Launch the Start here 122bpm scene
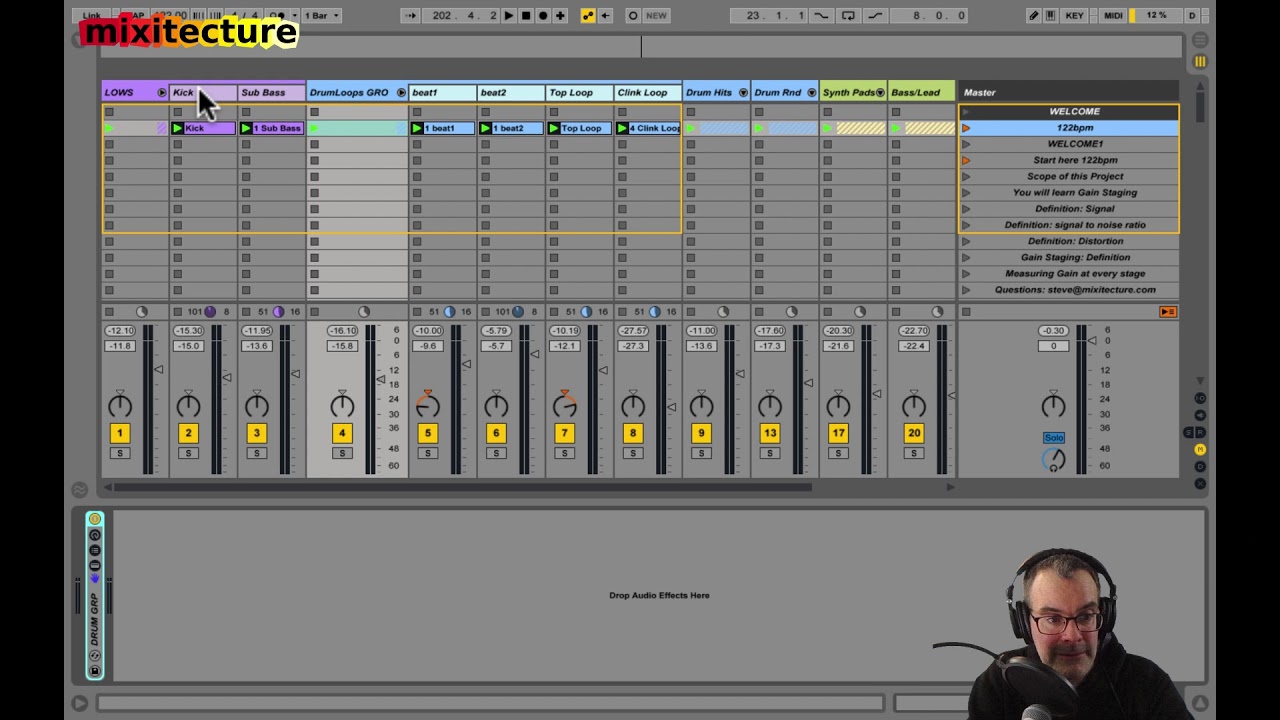1280x720 pixels. coord(966,160)
